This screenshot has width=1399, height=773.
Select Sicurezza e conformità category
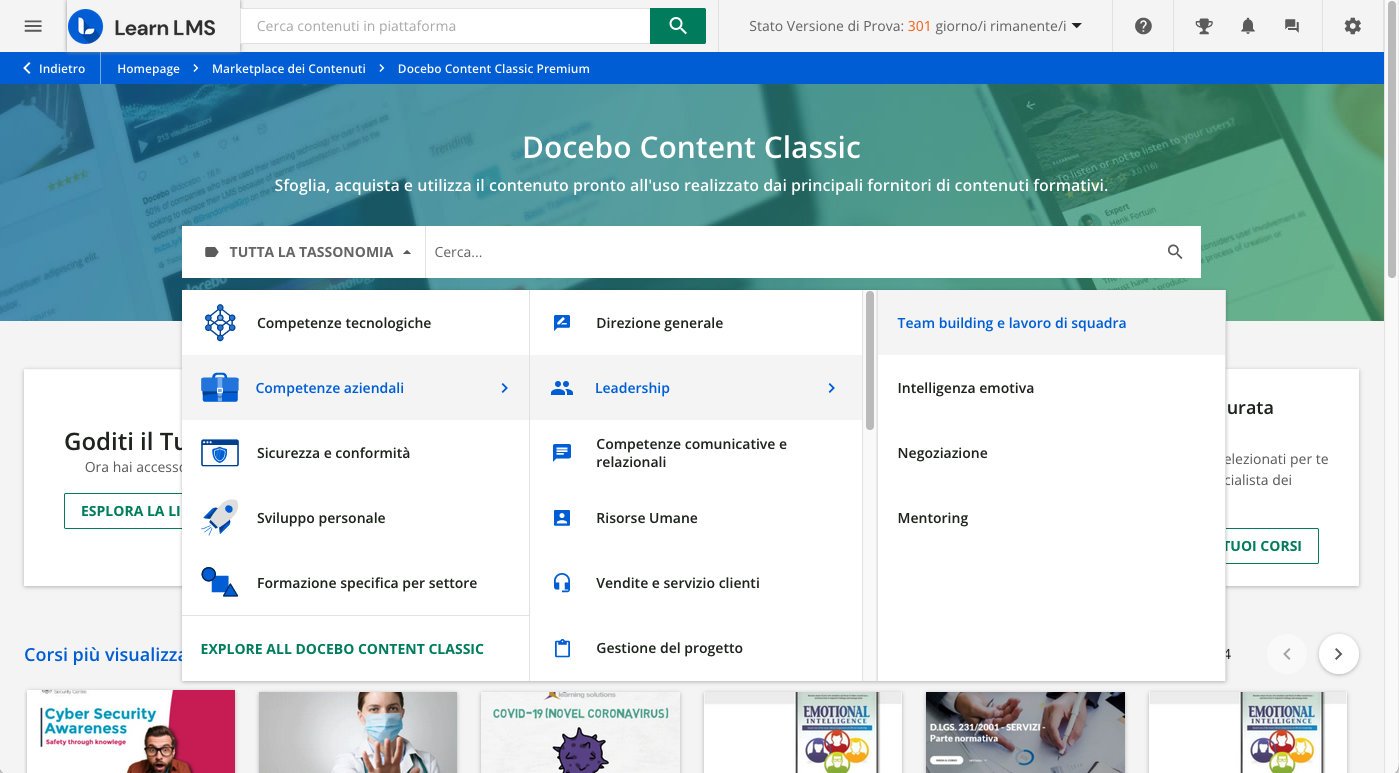(355, 453)
